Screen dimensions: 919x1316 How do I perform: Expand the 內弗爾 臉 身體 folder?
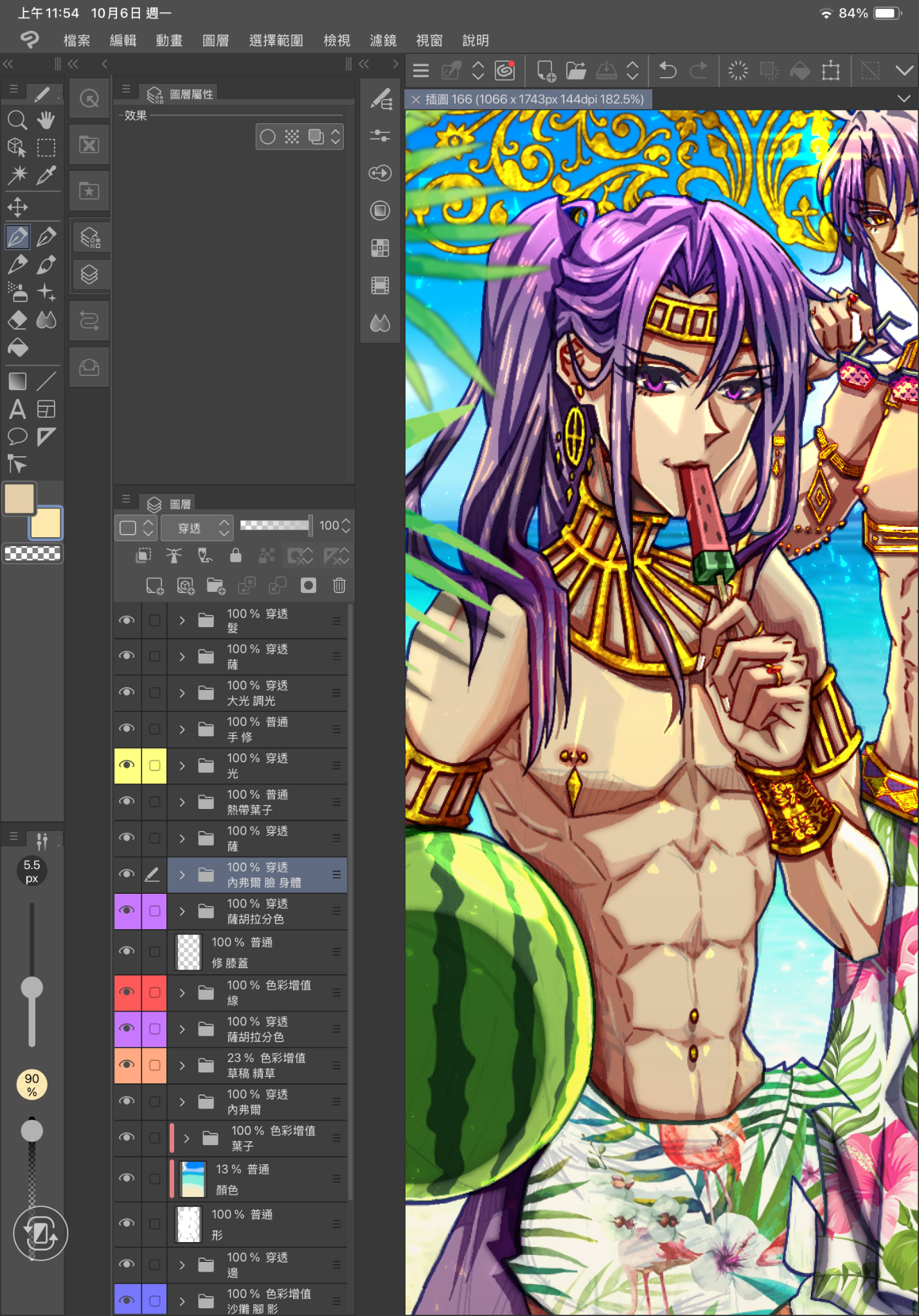(183, 875)
